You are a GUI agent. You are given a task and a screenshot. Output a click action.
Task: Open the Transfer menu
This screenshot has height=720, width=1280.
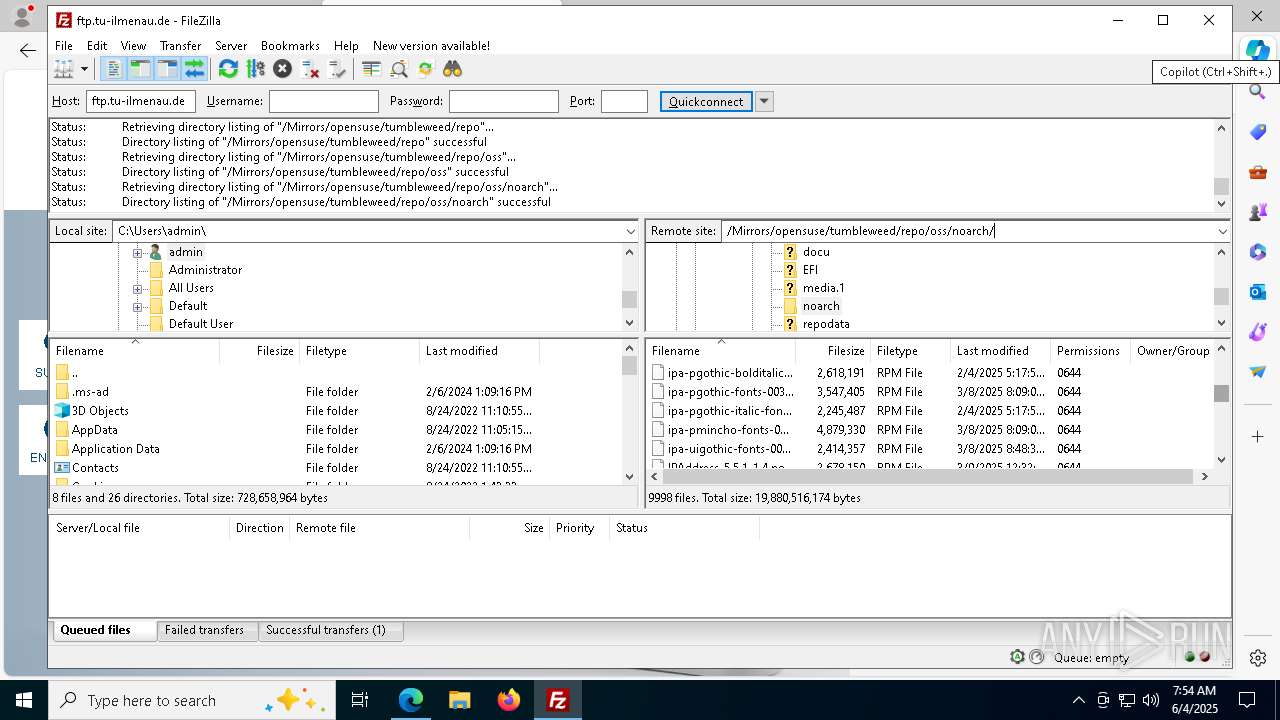180,46
